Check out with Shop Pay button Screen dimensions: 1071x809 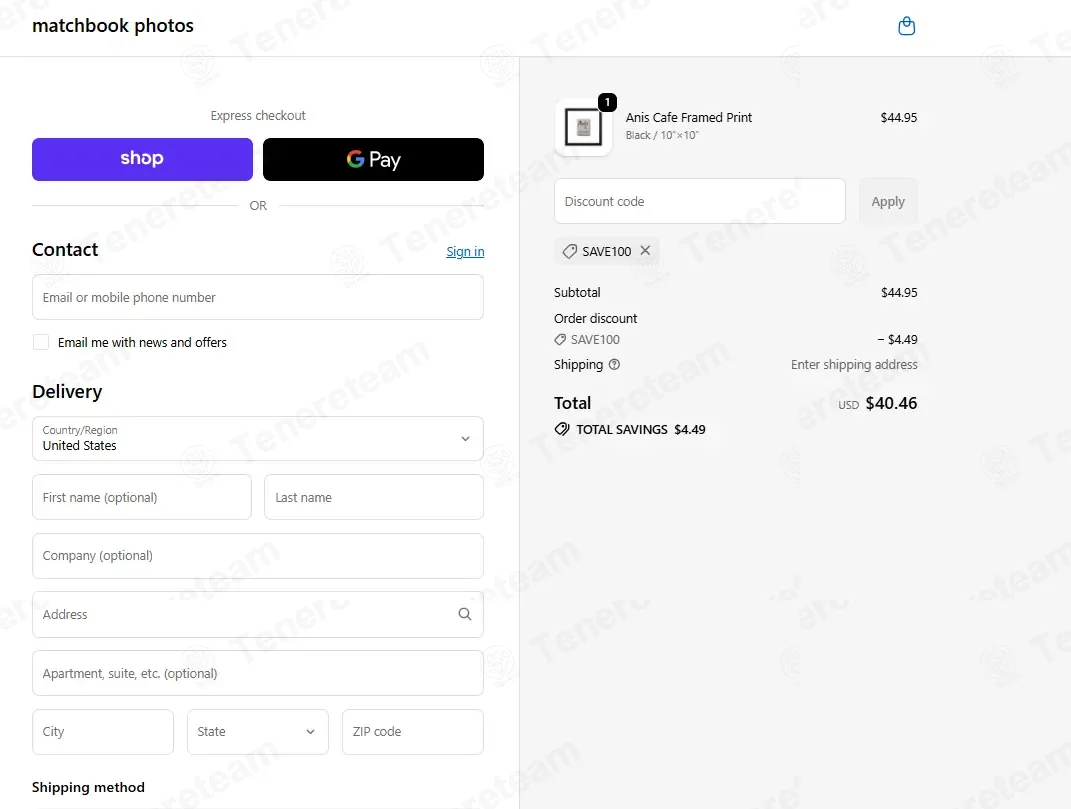pyautogui.click(x=142, y=159)
